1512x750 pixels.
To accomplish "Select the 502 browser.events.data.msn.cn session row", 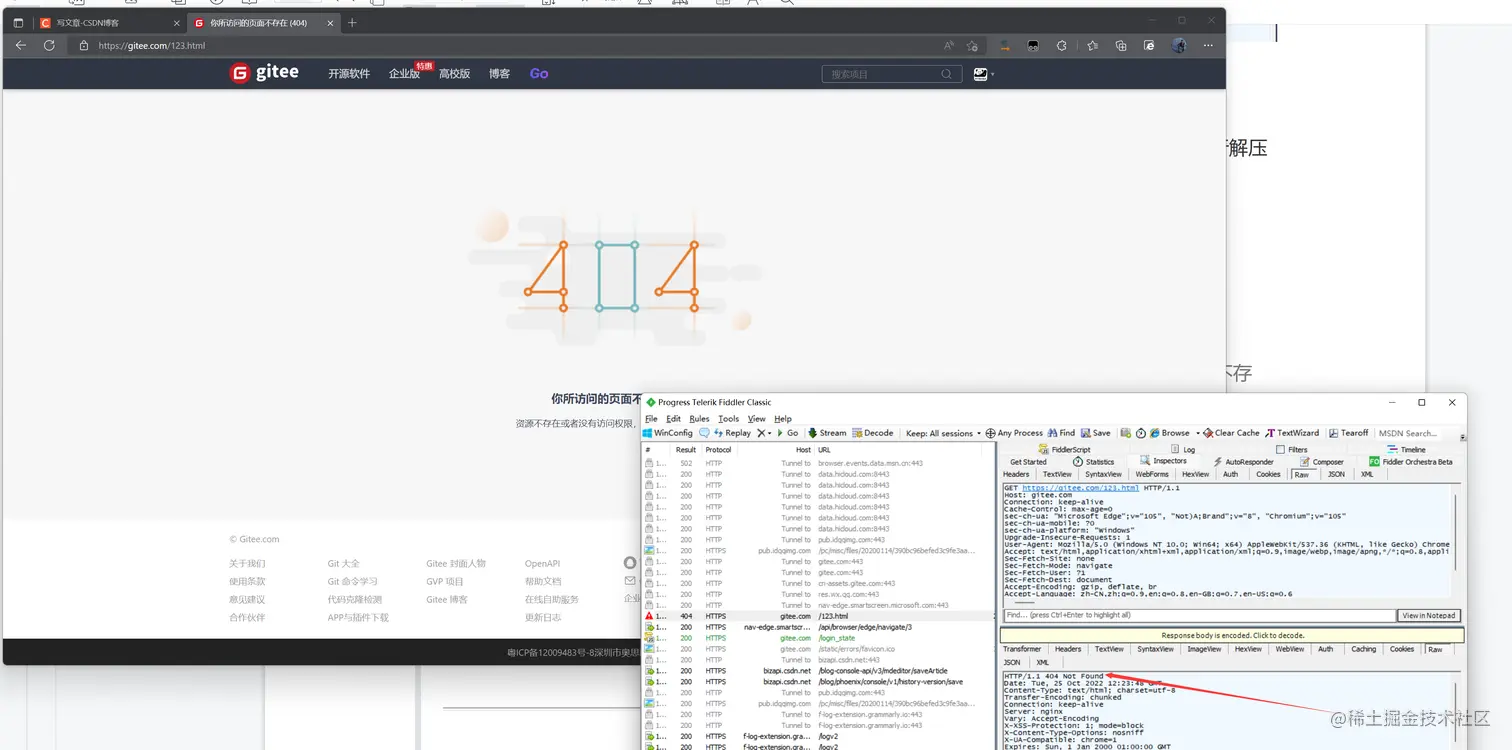I will (820, 463).
